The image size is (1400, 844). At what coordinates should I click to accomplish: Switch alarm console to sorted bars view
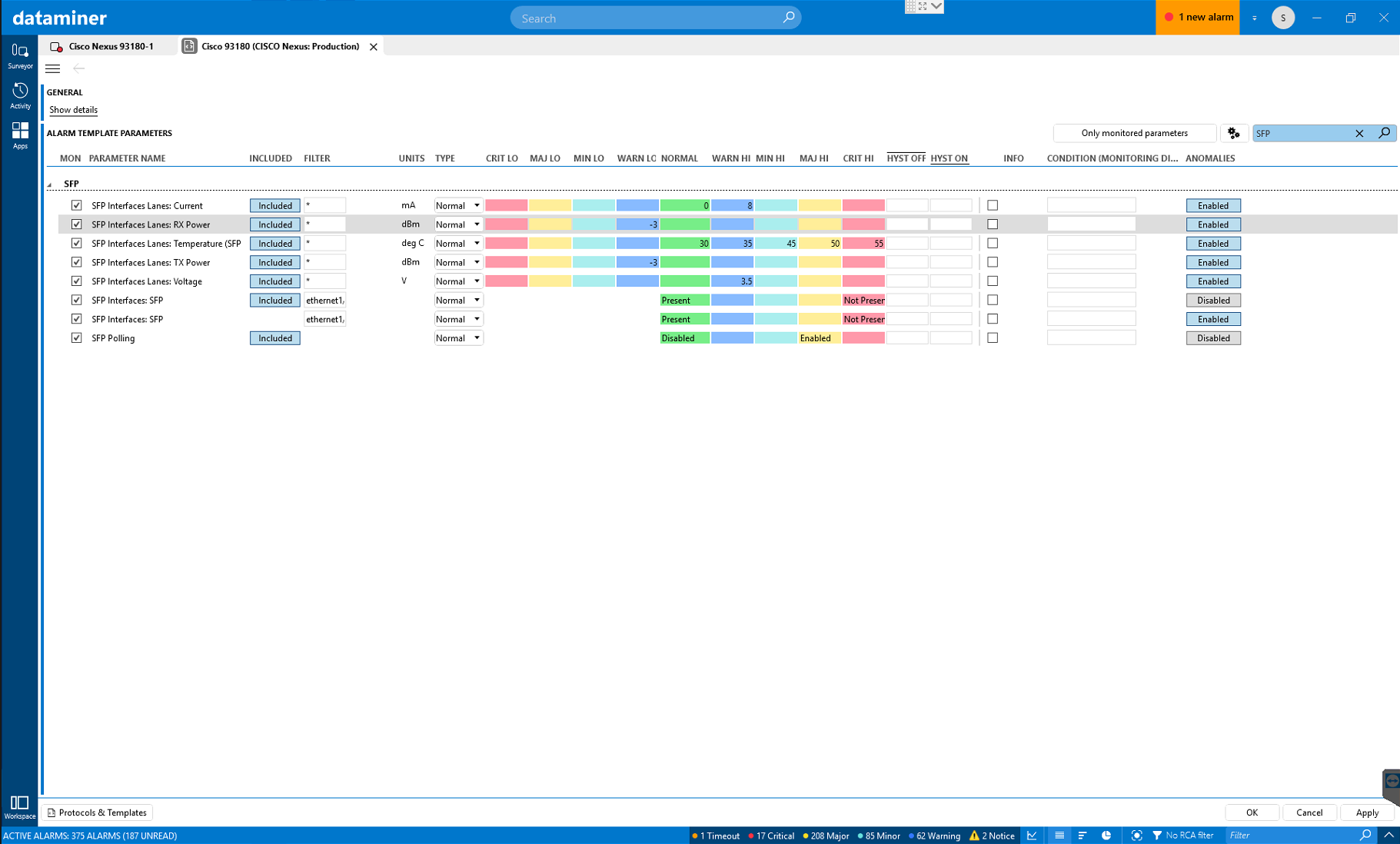click(1082, 836)
